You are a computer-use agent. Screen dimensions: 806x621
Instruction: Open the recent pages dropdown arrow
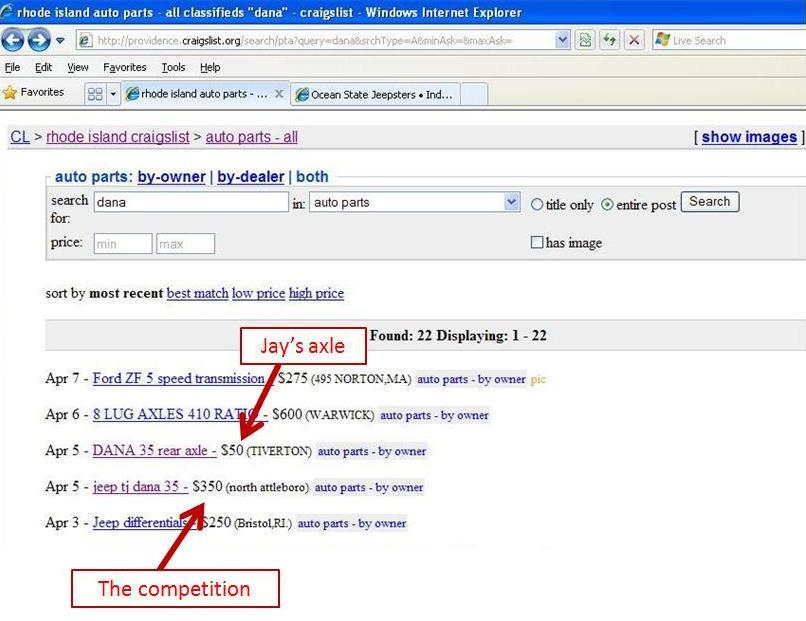tap(60, 40)
